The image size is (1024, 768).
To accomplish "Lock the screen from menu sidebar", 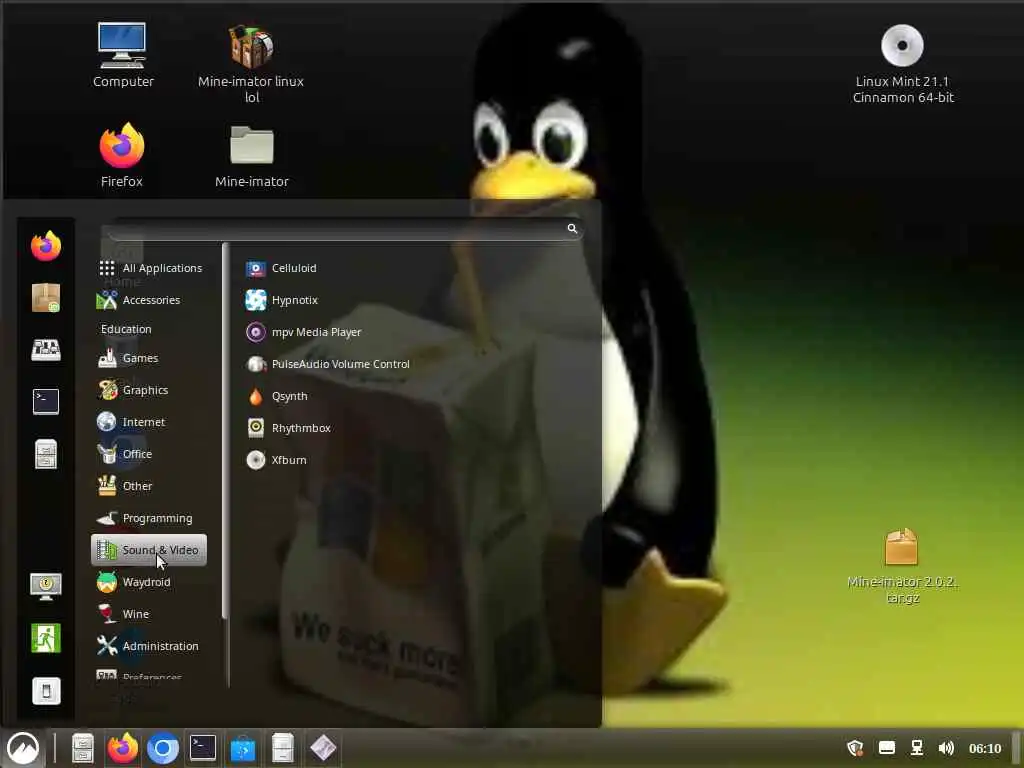I will pos(46,586).
